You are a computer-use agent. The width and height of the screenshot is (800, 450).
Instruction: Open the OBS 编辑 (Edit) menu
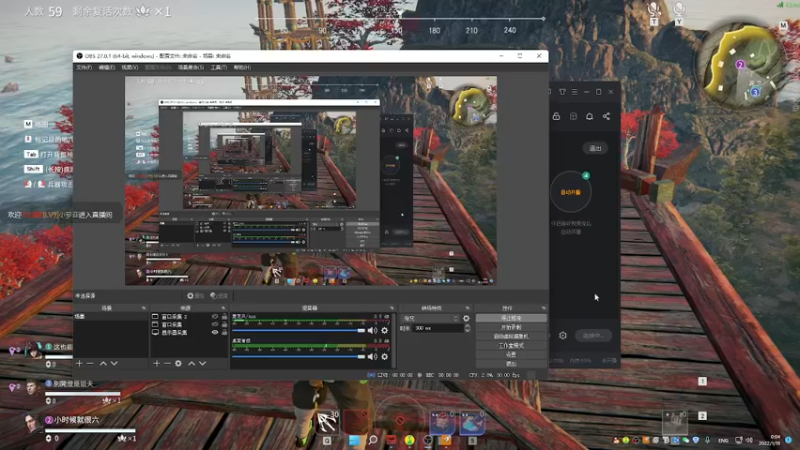[107, 67]
